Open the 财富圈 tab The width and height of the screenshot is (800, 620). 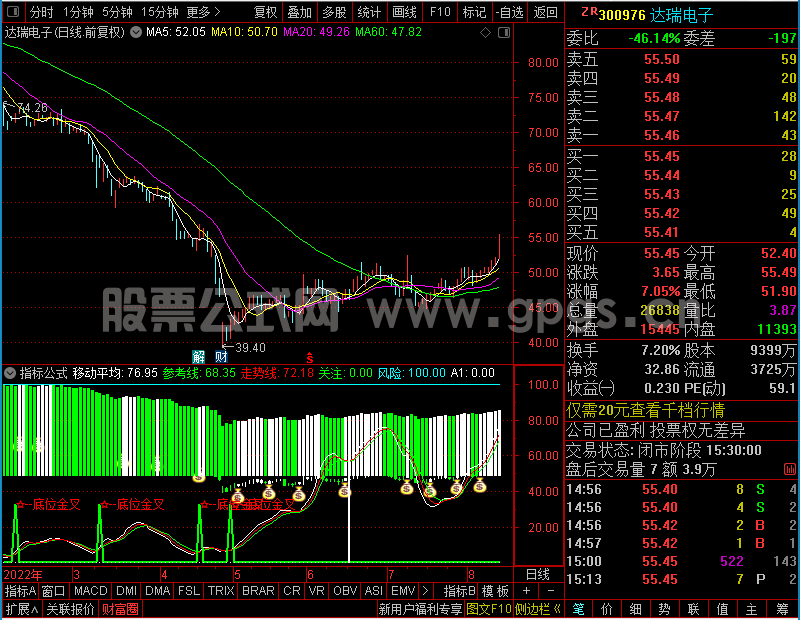(120, 609)
